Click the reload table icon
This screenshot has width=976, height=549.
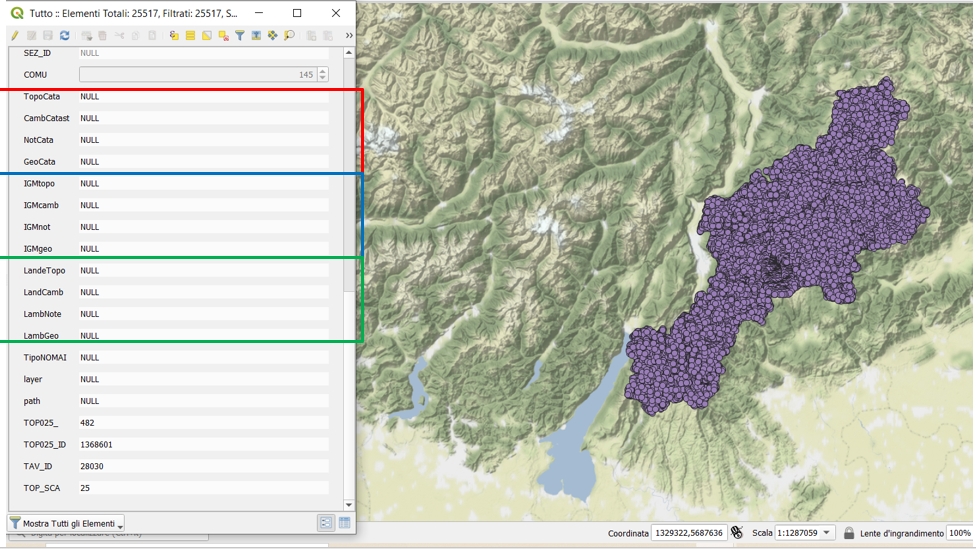tap(65, 36)
